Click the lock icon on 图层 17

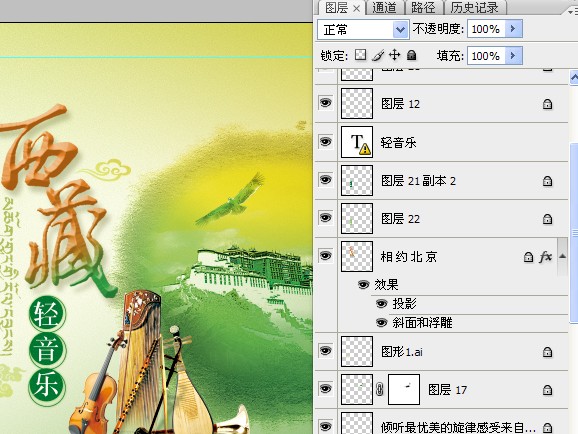coord(547,390)
